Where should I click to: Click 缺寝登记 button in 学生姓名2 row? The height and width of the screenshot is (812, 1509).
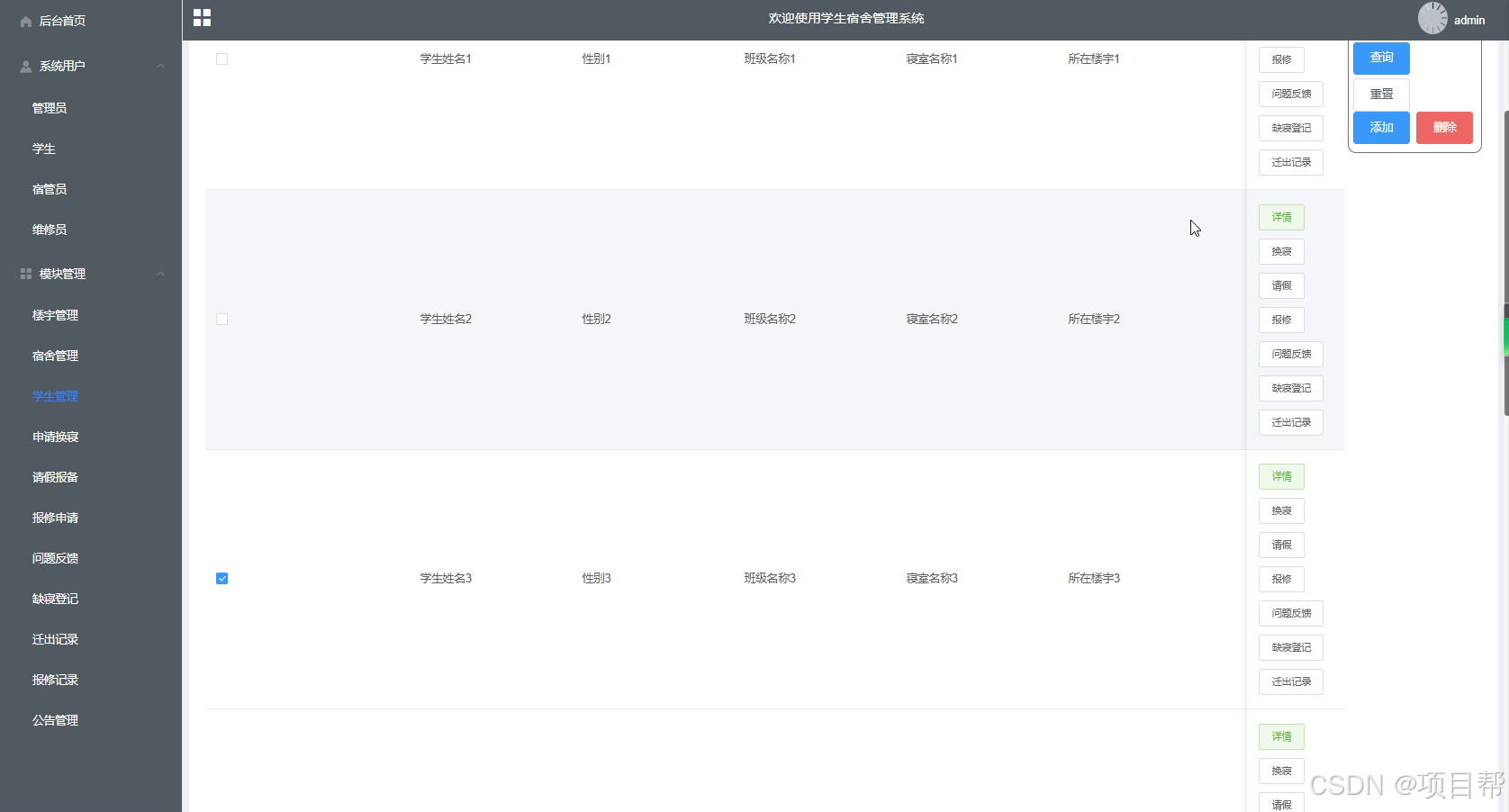tap(1291, 388)
